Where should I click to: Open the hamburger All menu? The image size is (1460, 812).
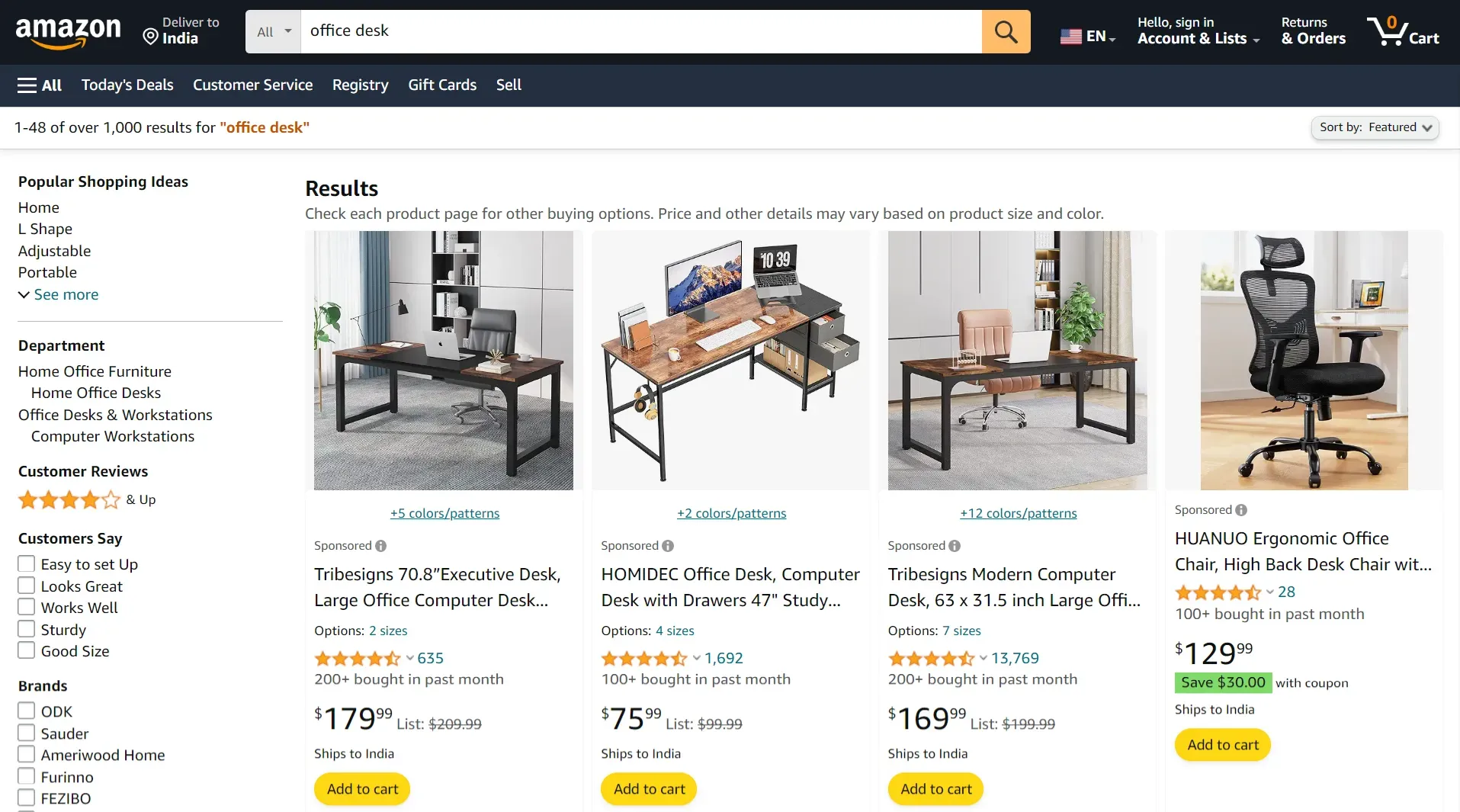40,85
